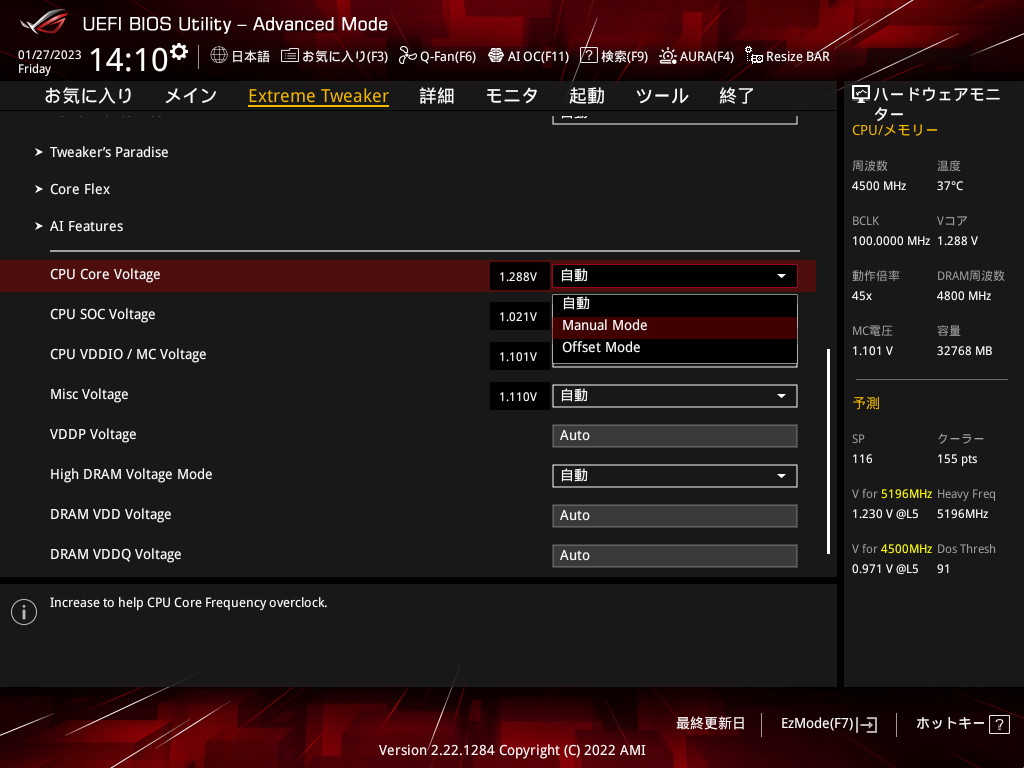Click the hotkey question-mark icon
This screenshot has height=768, width=1024.
pyautogui.click(x=999, y=724)
